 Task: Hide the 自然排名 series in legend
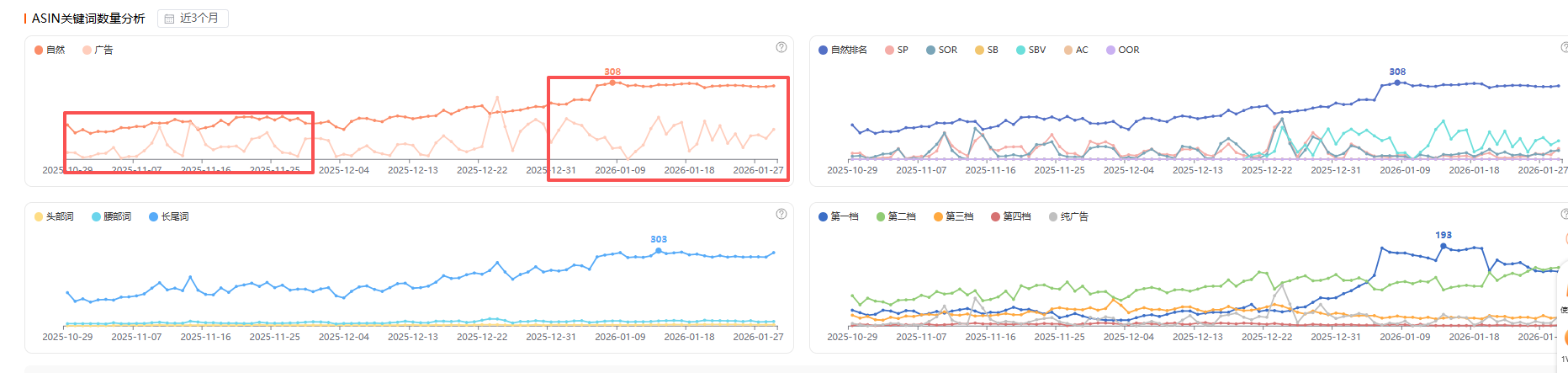843,50
